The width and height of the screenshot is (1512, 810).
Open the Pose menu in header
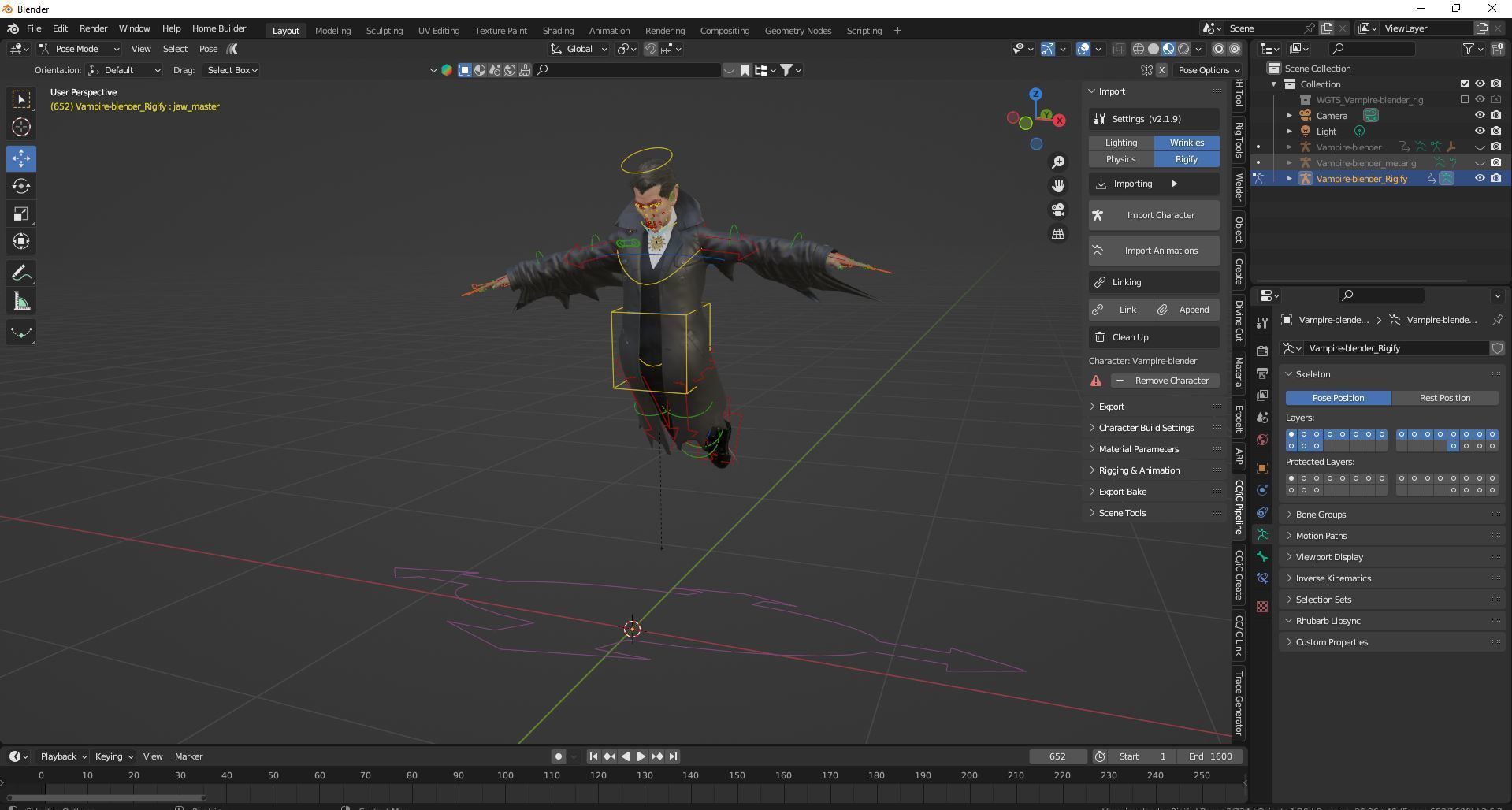click(208, 49)
